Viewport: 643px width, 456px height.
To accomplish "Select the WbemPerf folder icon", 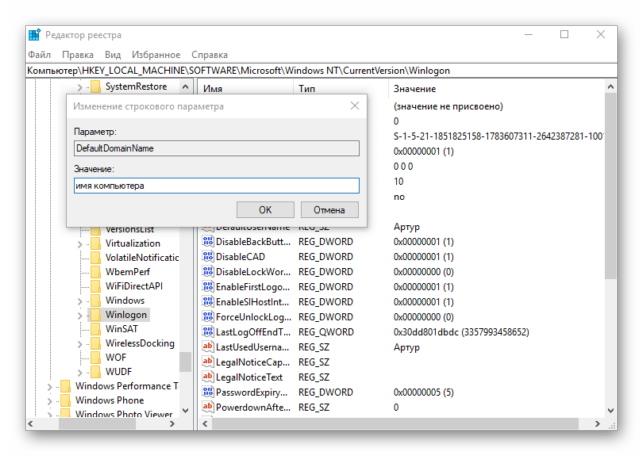I will click(96, 272).
